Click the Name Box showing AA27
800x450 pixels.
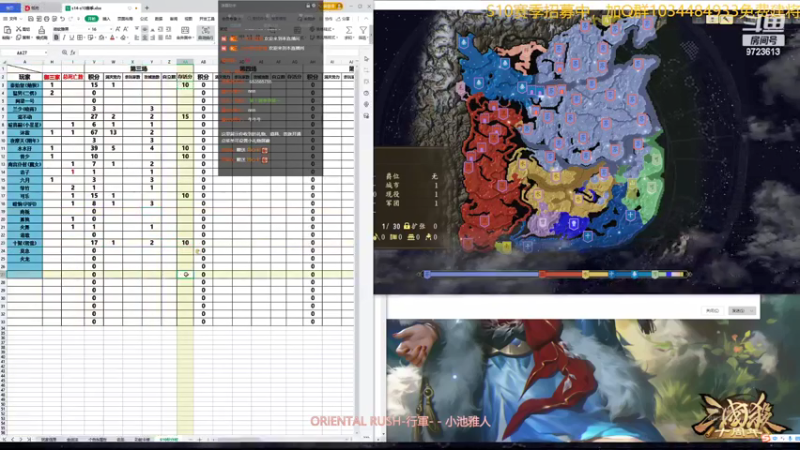point(21,53)
